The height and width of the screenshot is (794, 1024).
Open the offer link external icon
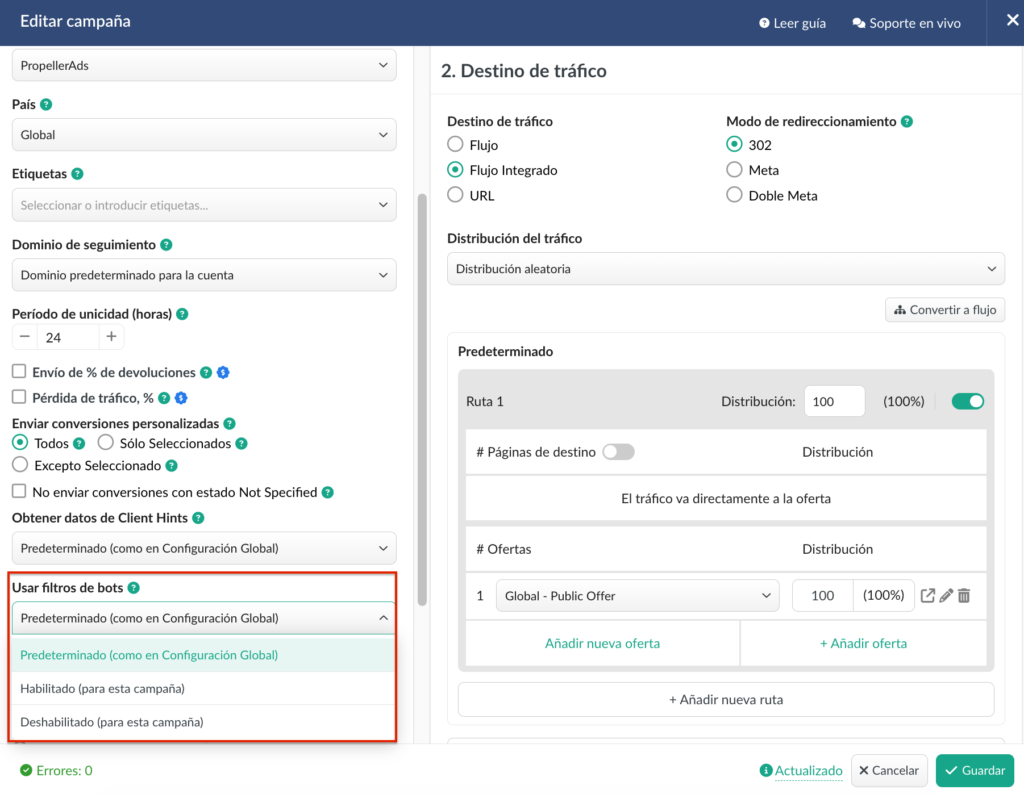(928, 596)
